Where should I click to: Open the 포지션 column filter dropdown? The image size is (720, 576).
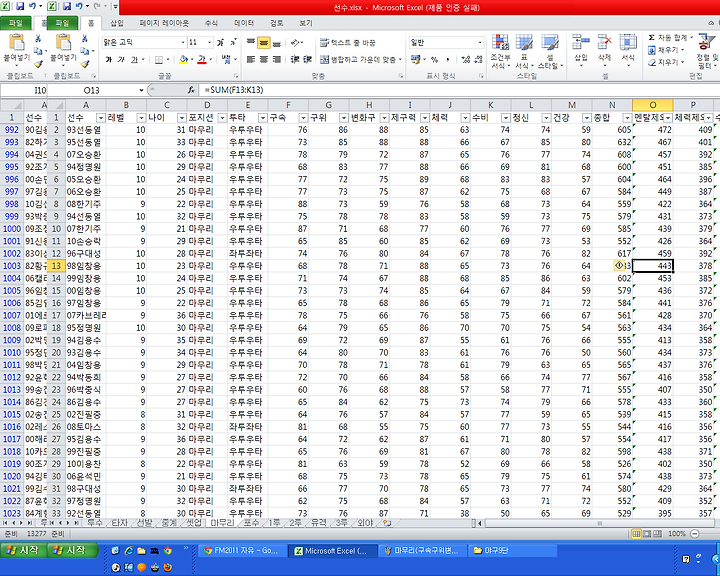pyautogui.click(x=222, y=118)
